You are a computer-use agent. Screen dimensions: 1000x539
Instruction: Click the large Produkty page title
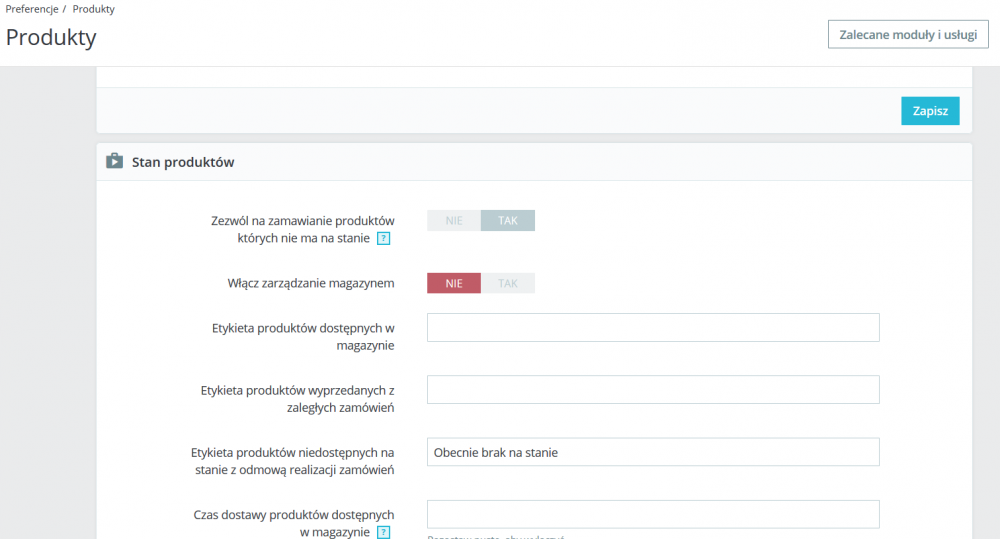51,38
